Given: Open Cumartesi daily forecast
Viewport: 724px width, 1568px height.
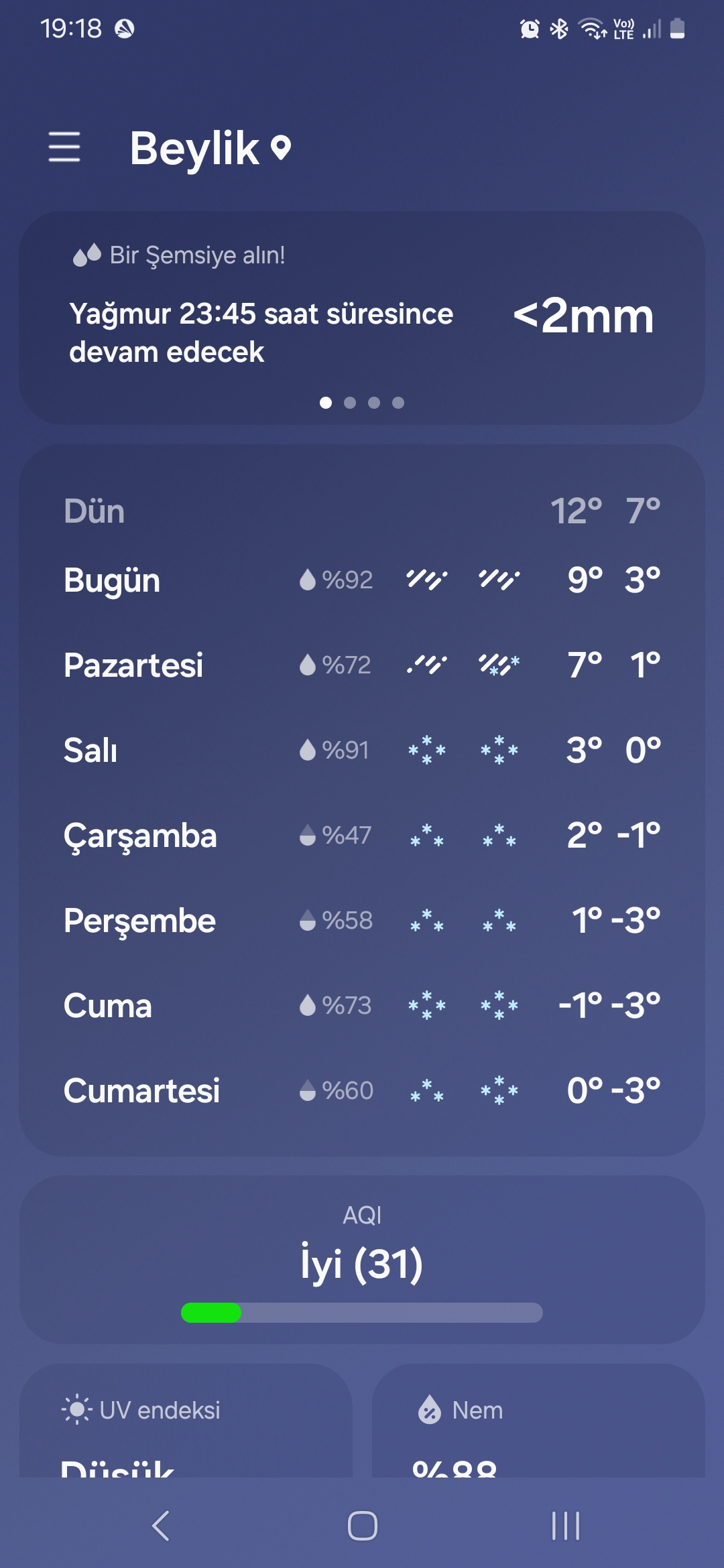Looking at the screenshot, I should tap(362, 1090).
